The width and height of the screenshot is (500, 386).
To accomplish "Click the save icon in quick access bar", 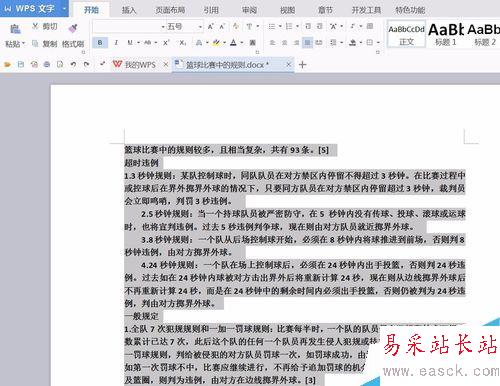I will 21,64.
